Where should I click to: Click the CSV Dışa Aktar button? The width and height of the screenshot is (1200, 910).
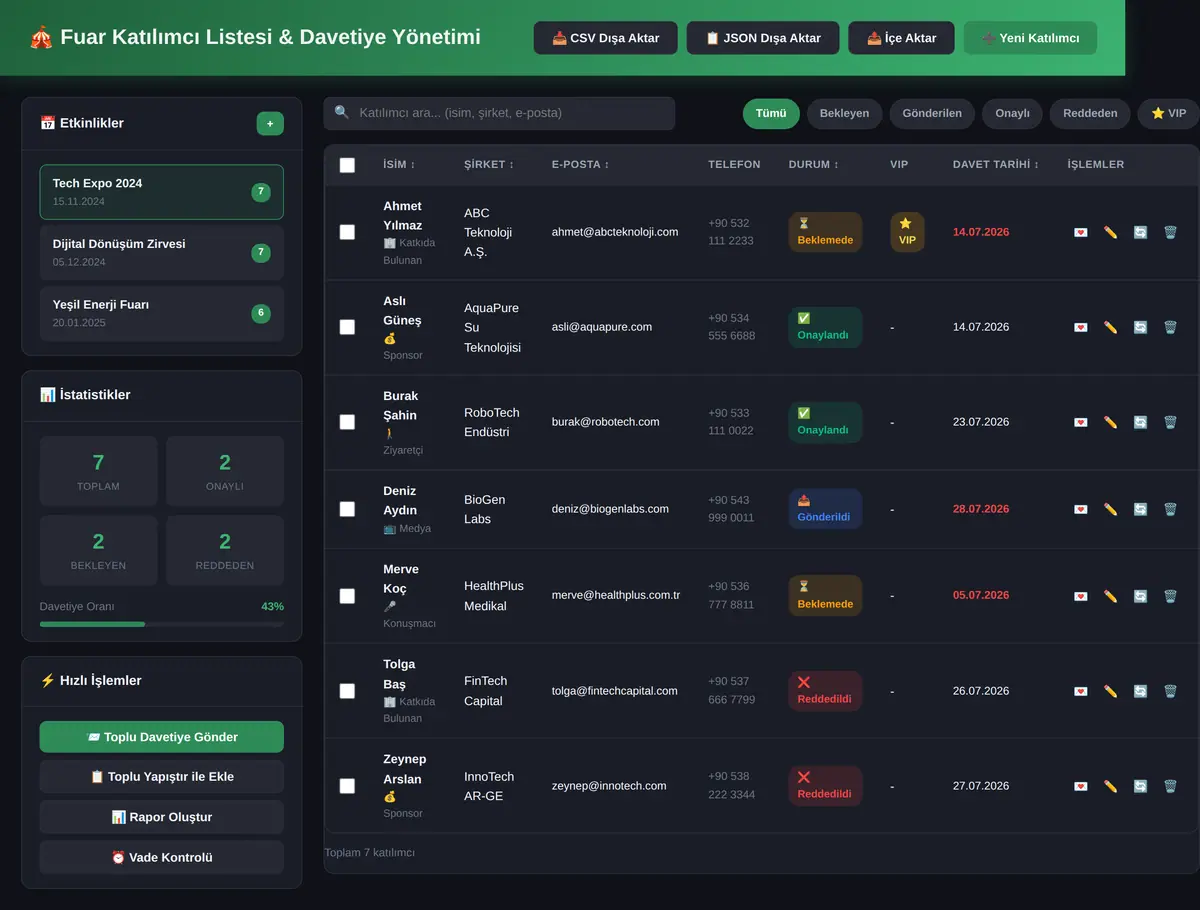pos(606,38)
